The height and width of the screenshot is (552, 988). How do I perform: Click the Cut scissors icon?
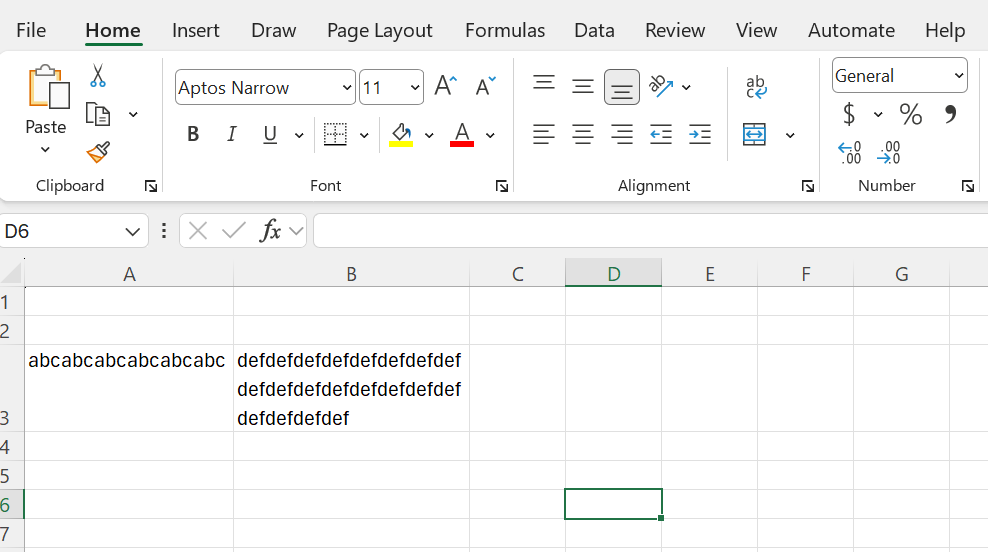click(98, 75)
